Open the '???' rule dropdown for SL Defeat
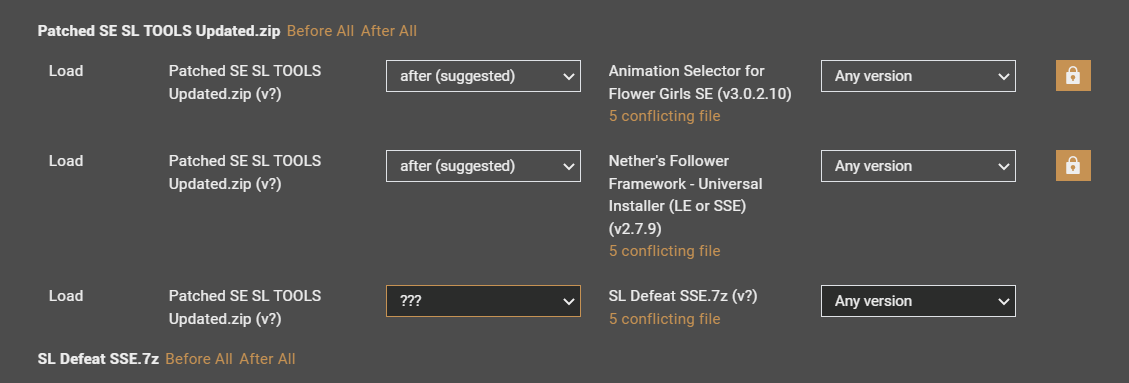The image size is (1129, 383). (x=483, y=301)
